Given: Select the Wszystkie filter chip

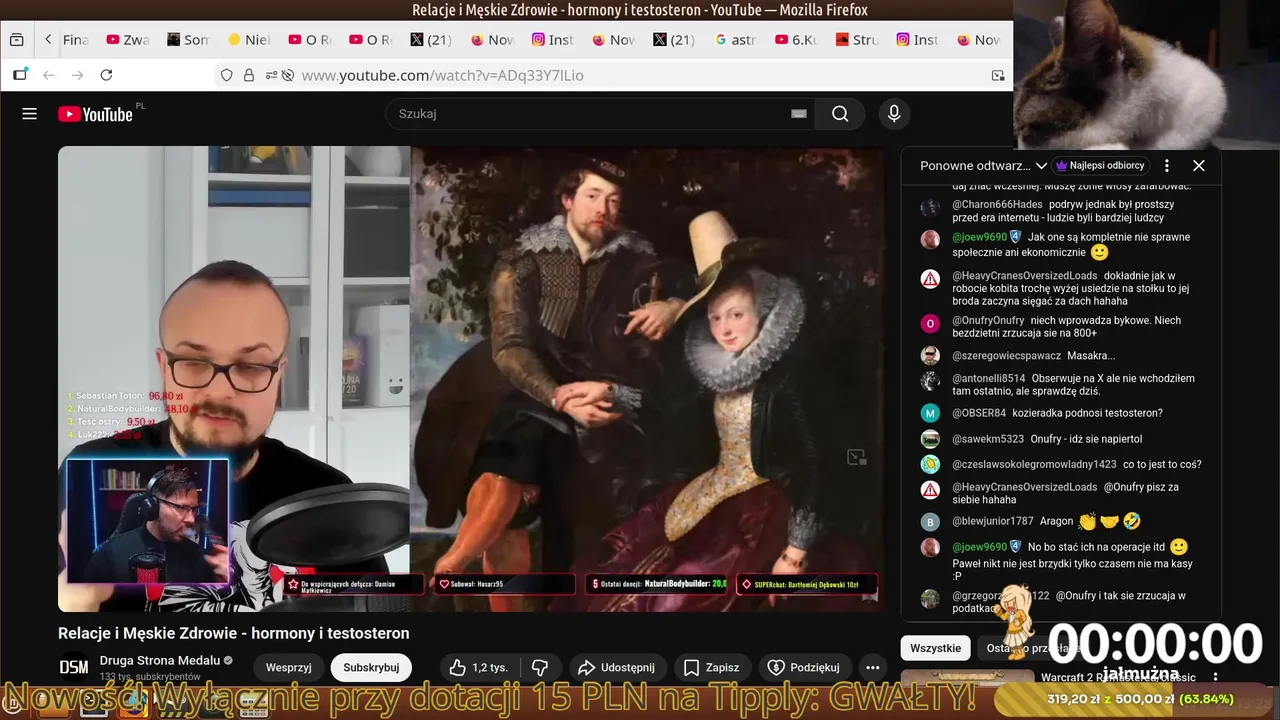Looking at the screenshot, I should click(x=936, y=648).
